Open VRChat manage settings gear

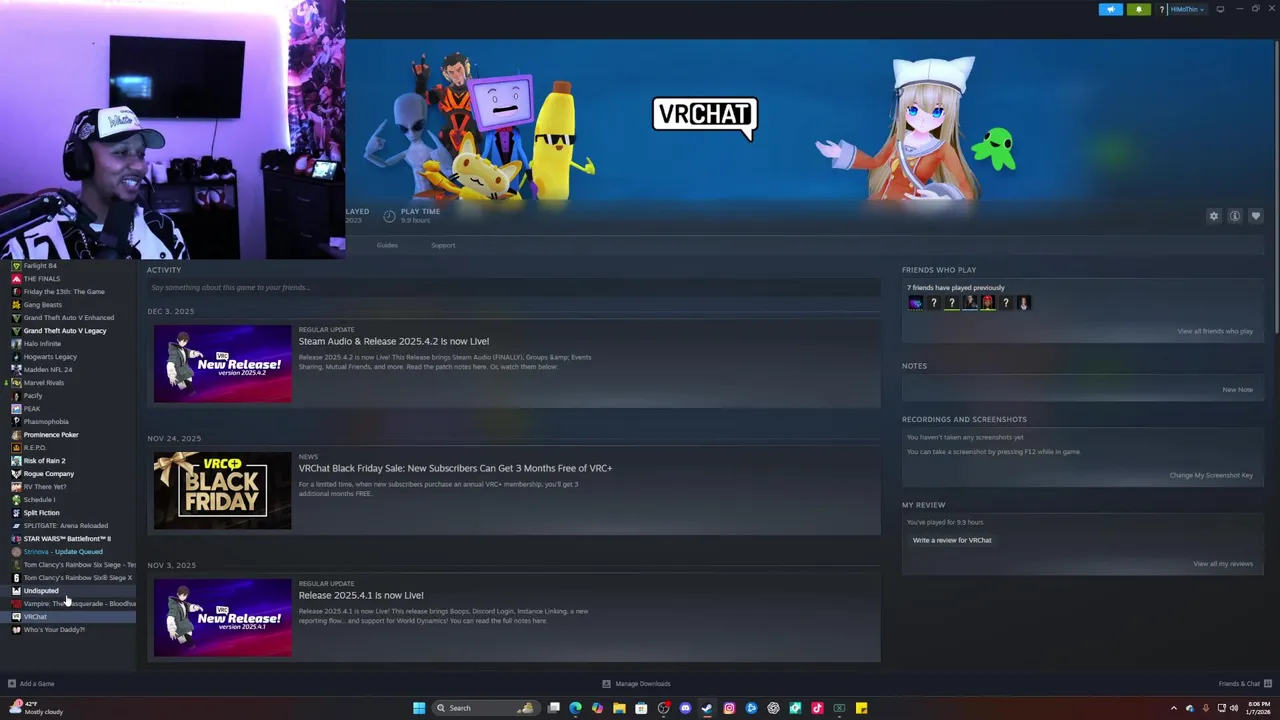(x=1214, y=216)
